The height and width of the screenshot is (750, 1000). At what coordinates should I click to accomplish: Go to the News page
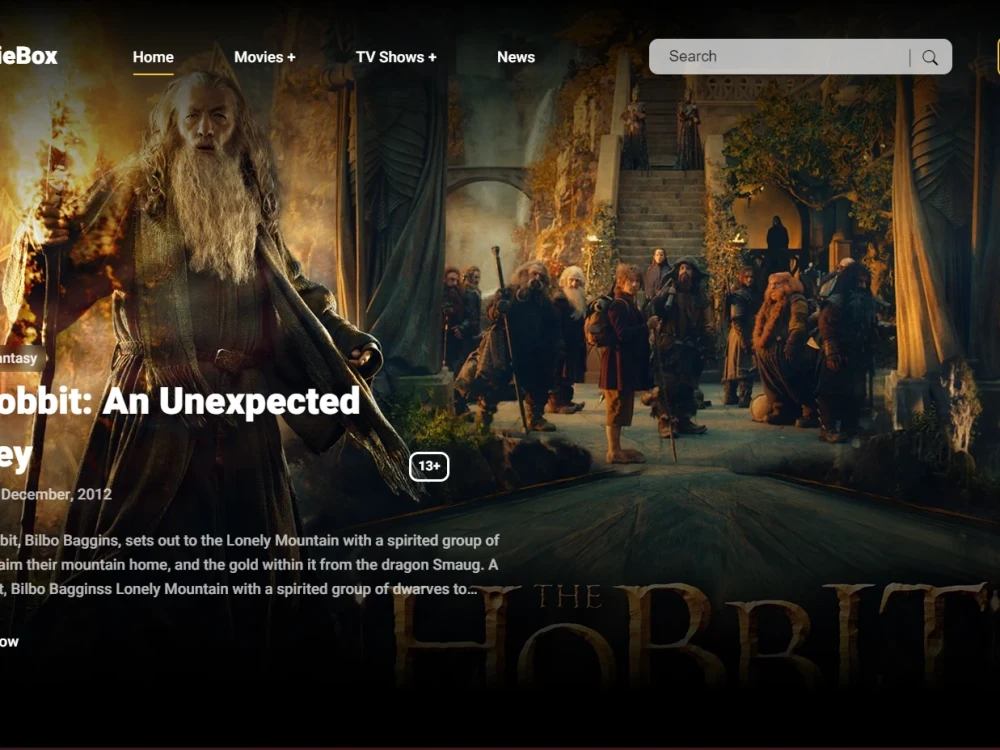516,57
